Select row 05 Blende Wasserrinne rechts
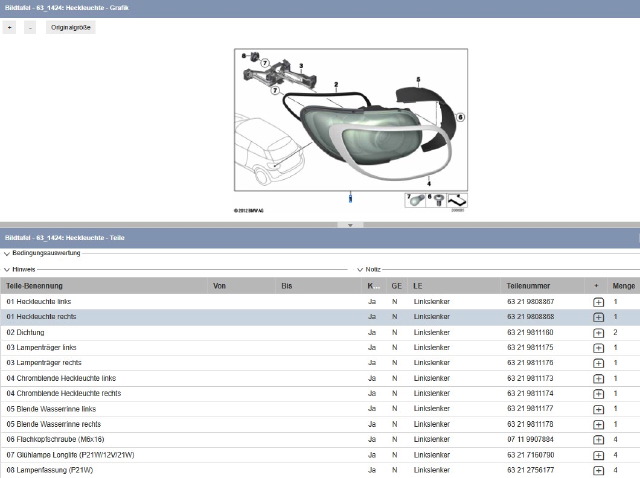This screenshot has width=640, height=478. [320, 424]
